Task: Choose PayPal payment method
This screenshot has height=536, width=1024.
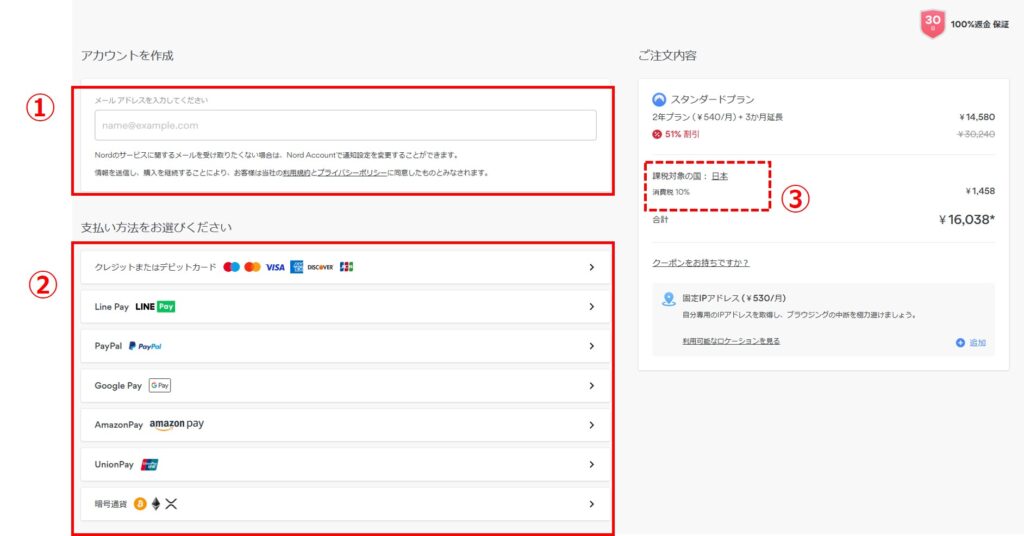Action: pos(345,346)
